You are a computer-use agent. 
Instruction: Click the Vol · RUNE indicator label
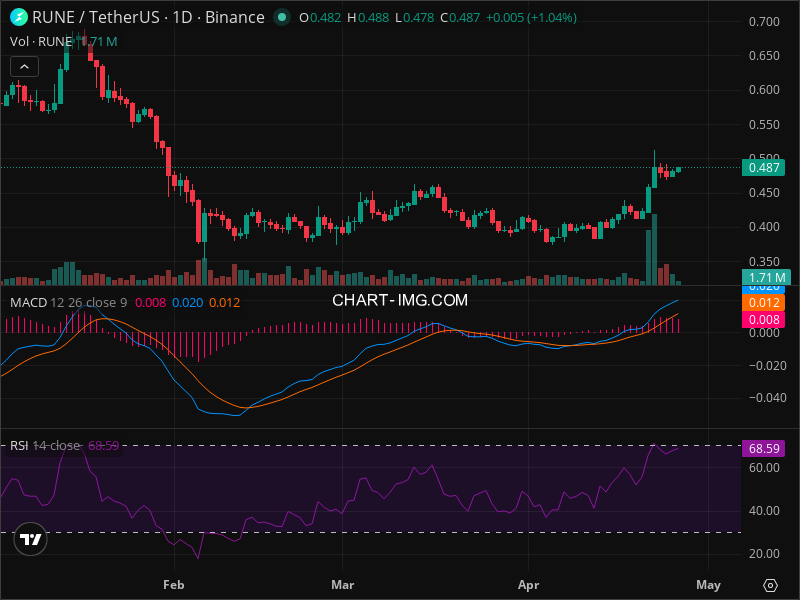(41, 41)
